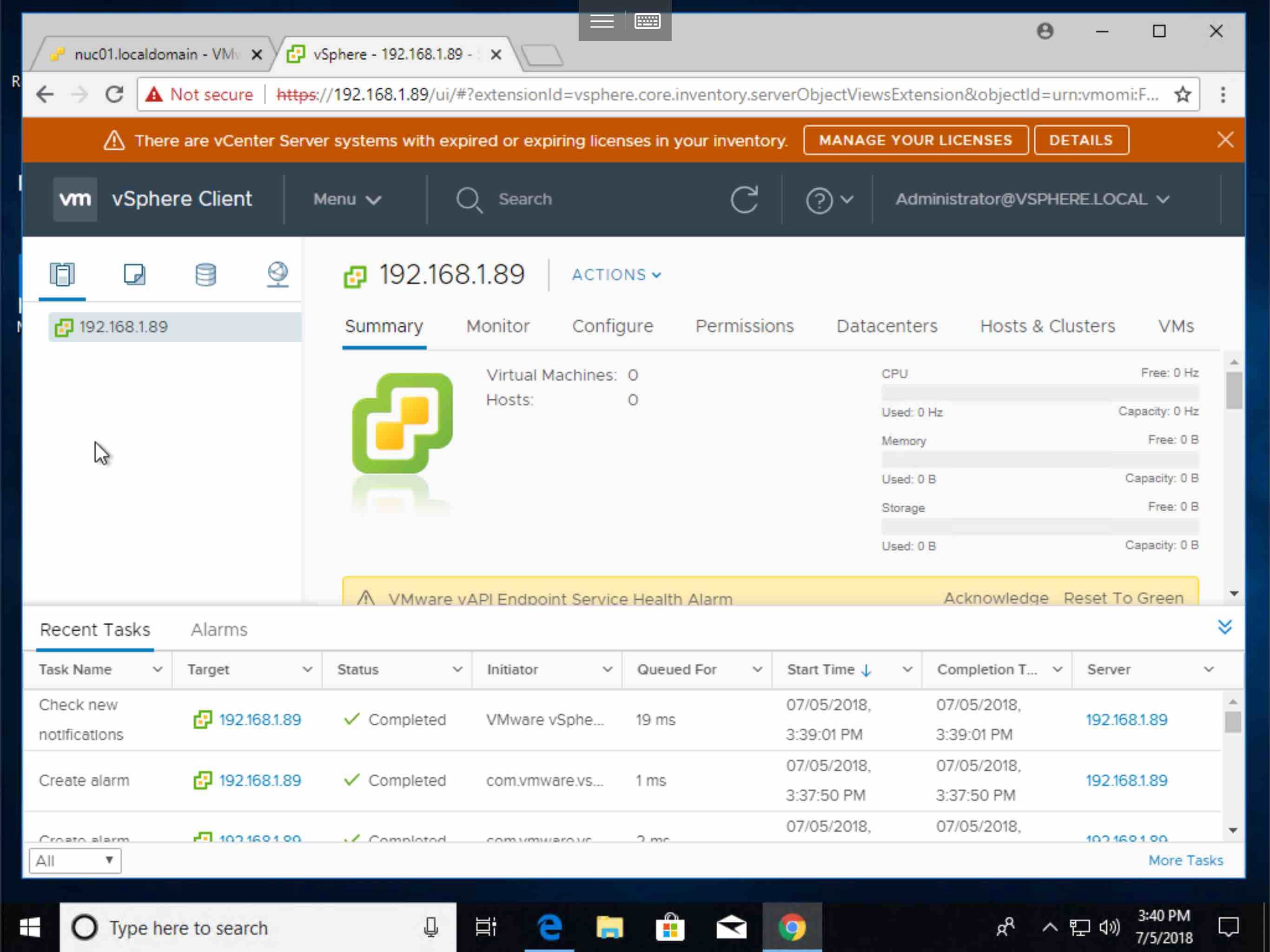Switch to the Monitor tab

pyautogui.click(x=498, y=326)
